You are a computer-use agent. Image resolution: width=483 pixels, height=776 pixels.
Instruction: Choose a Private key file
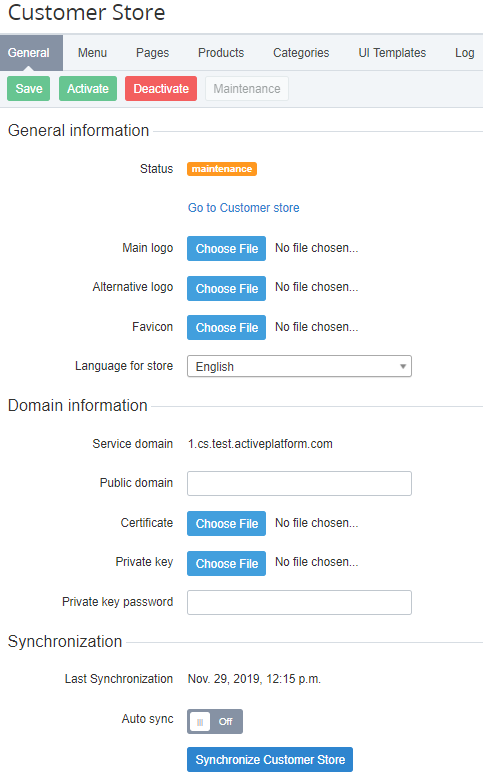[x=226, y=563]
